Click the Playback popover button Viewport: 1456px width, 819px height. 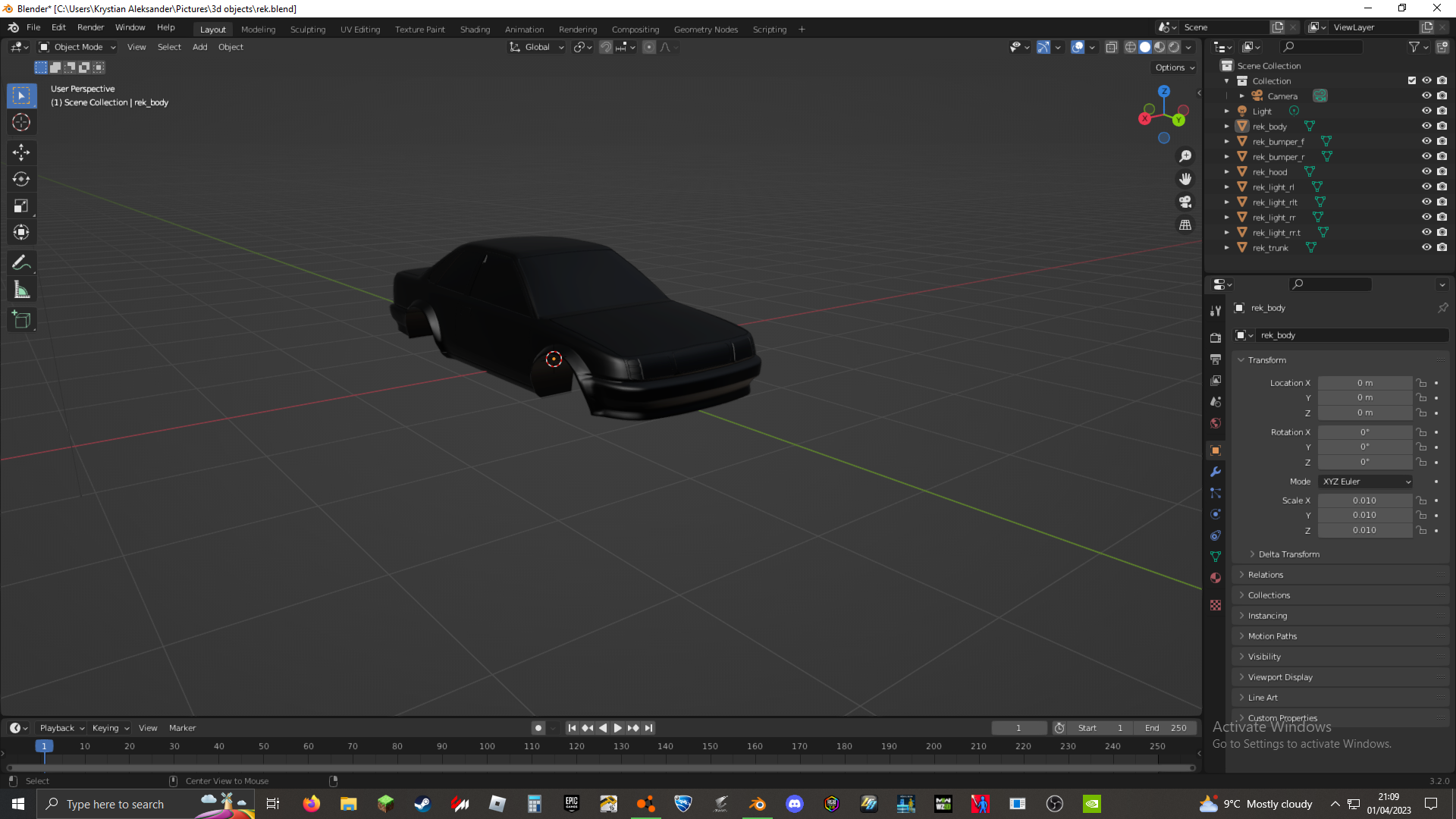click(61, 728)
